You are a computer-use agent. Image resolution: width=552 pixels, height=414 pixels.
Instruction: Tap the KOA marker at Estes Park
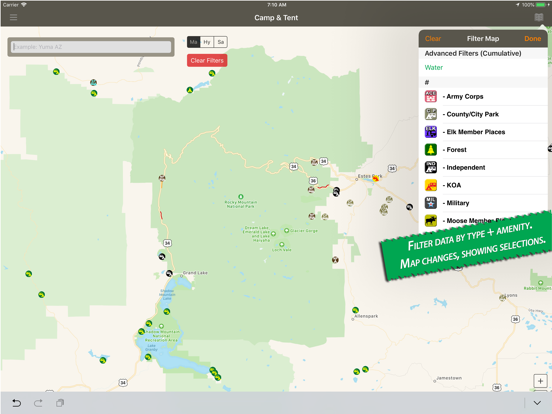coord(376,178)
